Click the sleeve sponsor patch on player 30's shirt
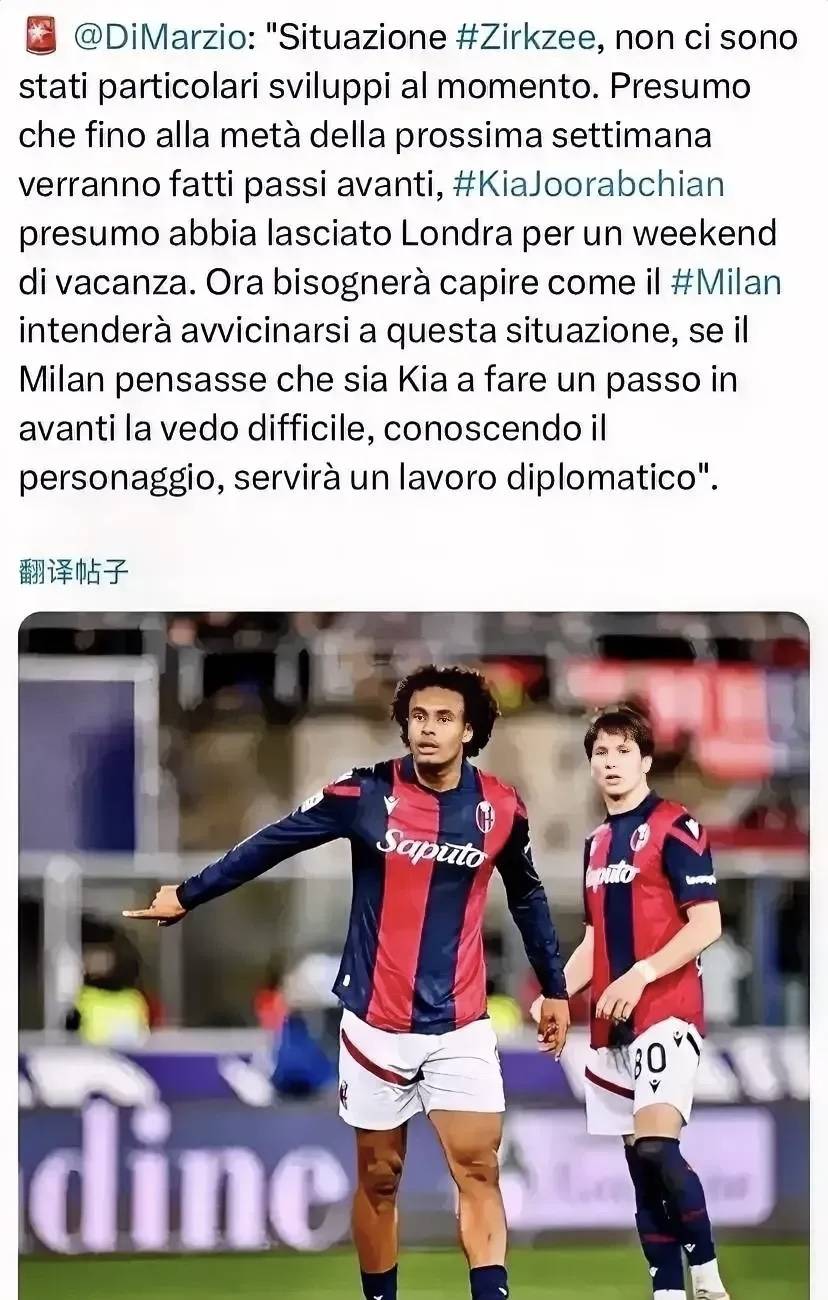The height and width of the screenshot is (1300, 828). click(701, 878)
